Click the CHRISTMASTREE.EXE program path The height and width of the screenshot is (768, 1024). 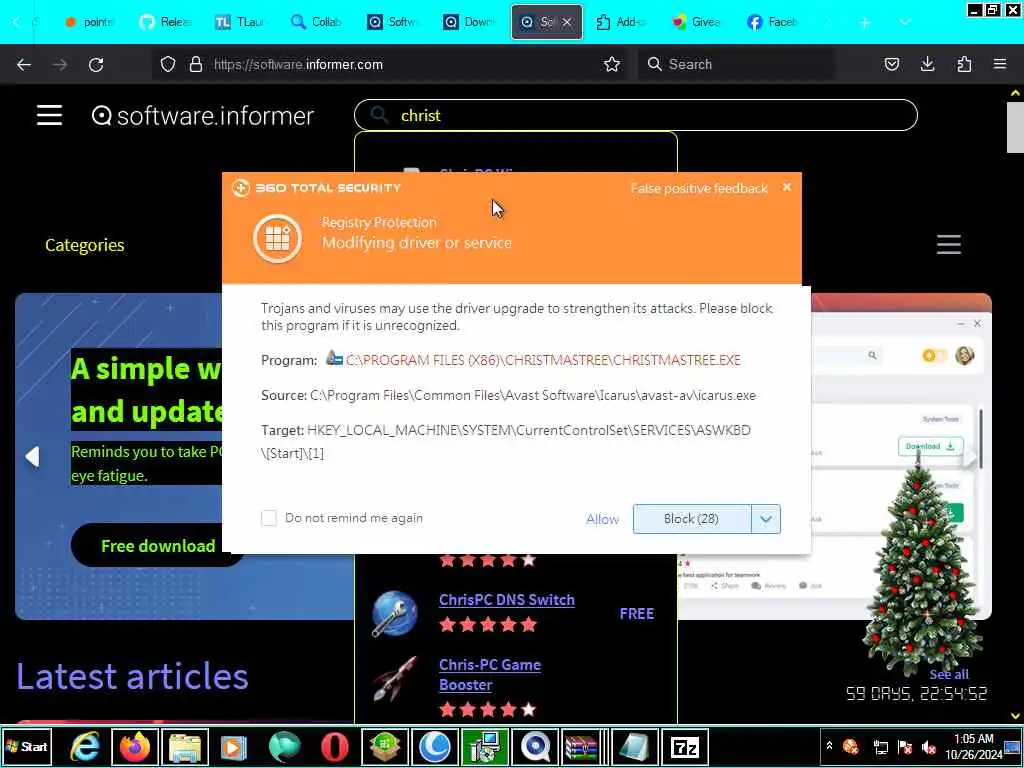tap(543, 360)
